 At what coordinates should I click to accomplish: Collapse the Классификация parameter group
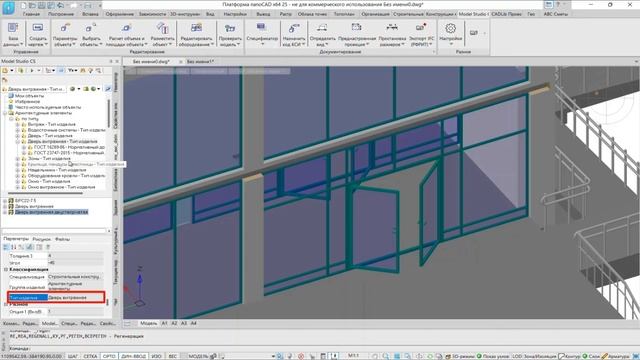pos(6,269)
